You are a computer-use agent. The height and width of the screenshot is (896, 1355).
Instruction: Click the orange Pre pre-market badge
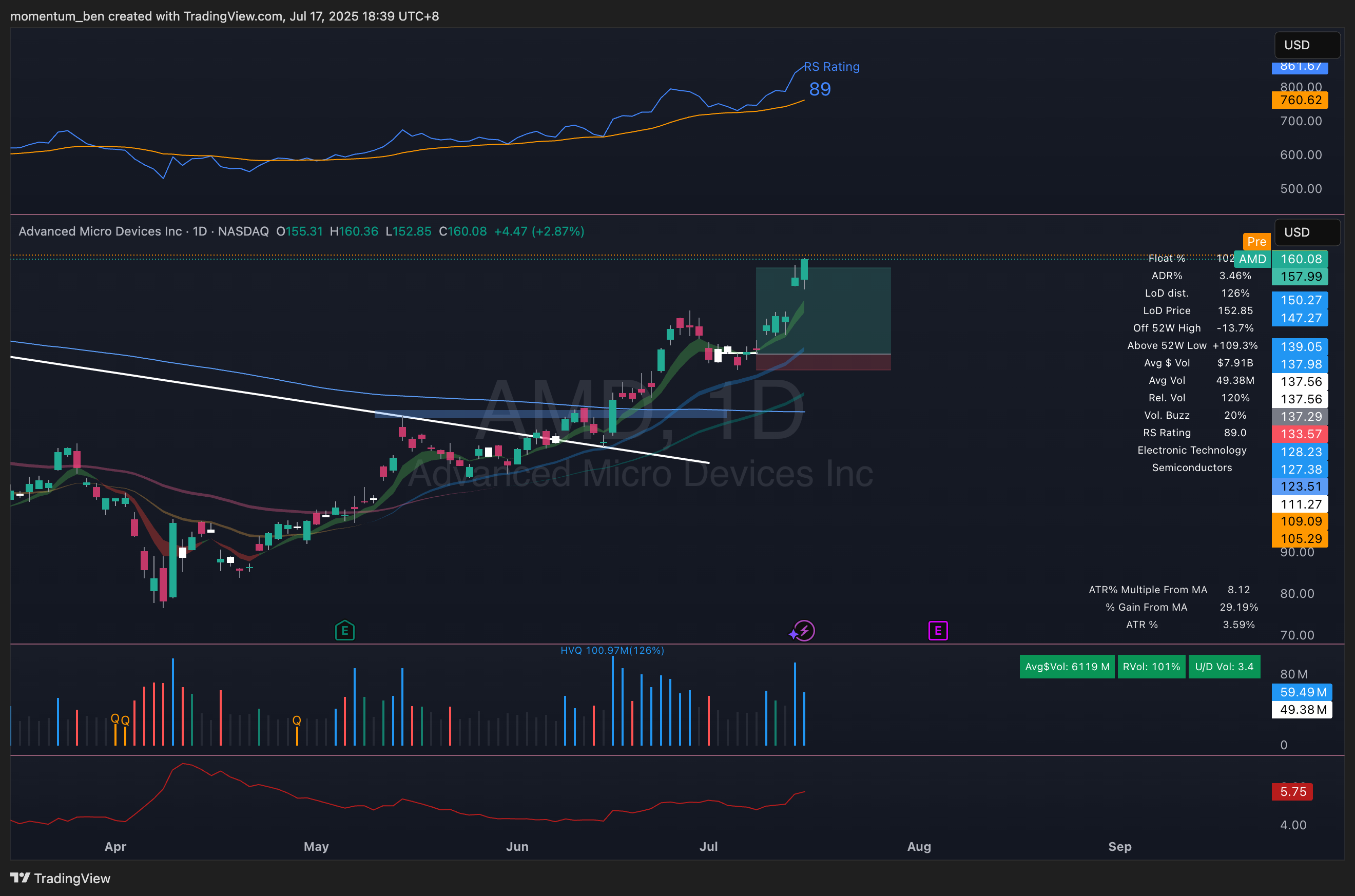[1256, 242]
